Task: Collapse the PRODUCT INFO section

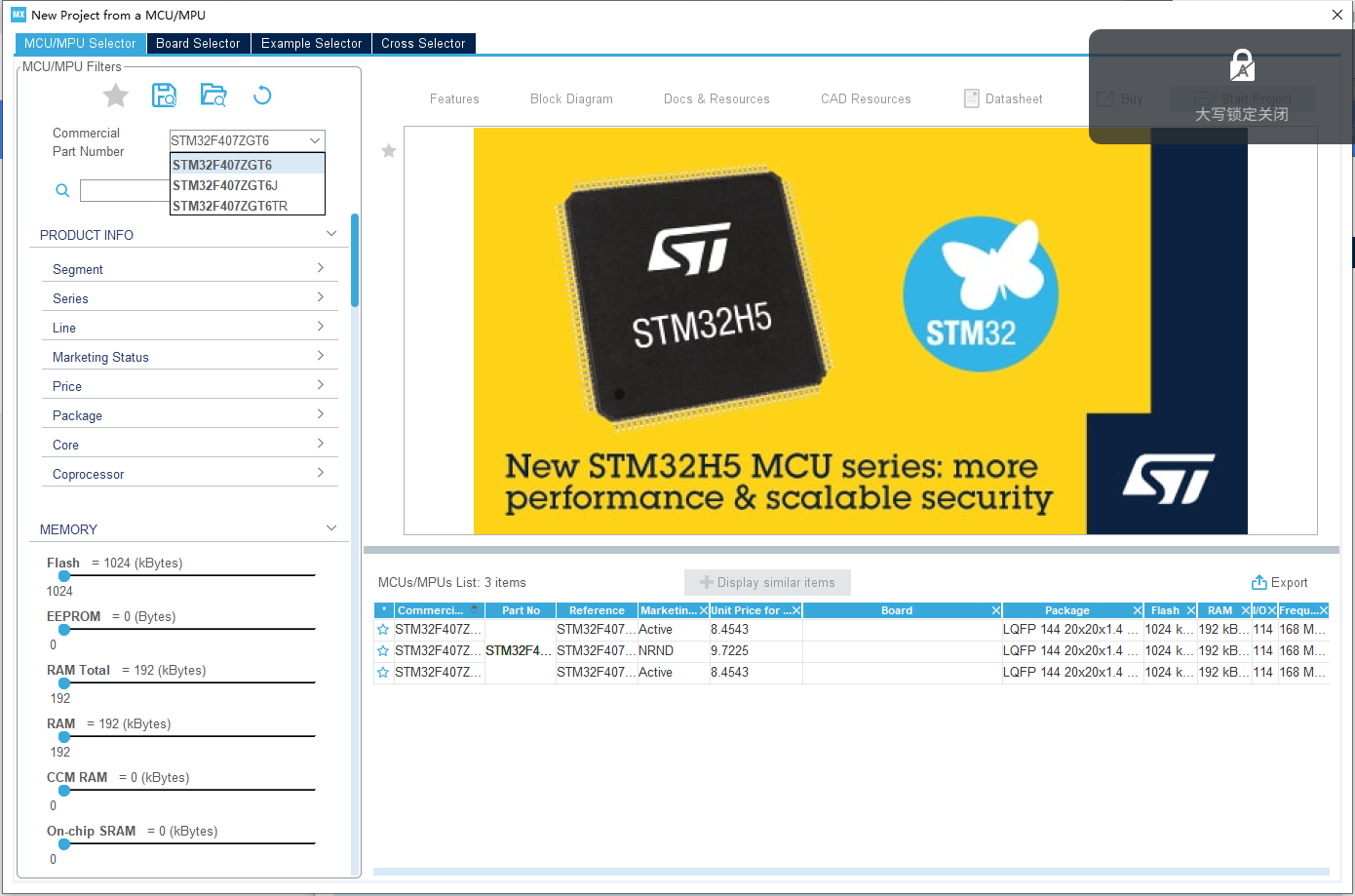Action: click(x=331, y=234)
